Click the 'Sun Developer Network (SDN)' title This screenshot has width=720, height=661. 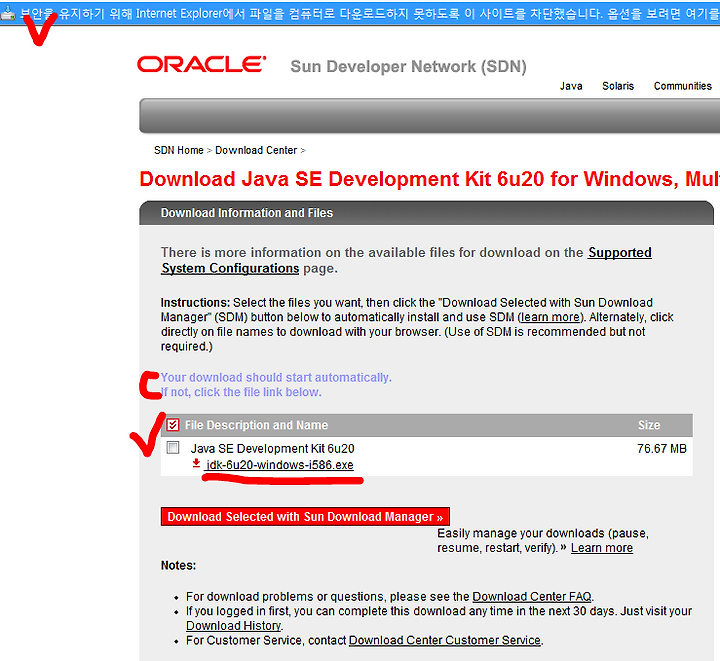coord(408,67)
